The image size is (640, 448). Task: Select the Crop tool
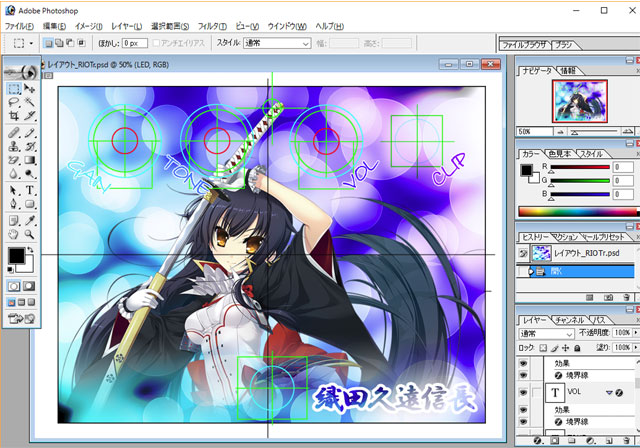[14, 116]
